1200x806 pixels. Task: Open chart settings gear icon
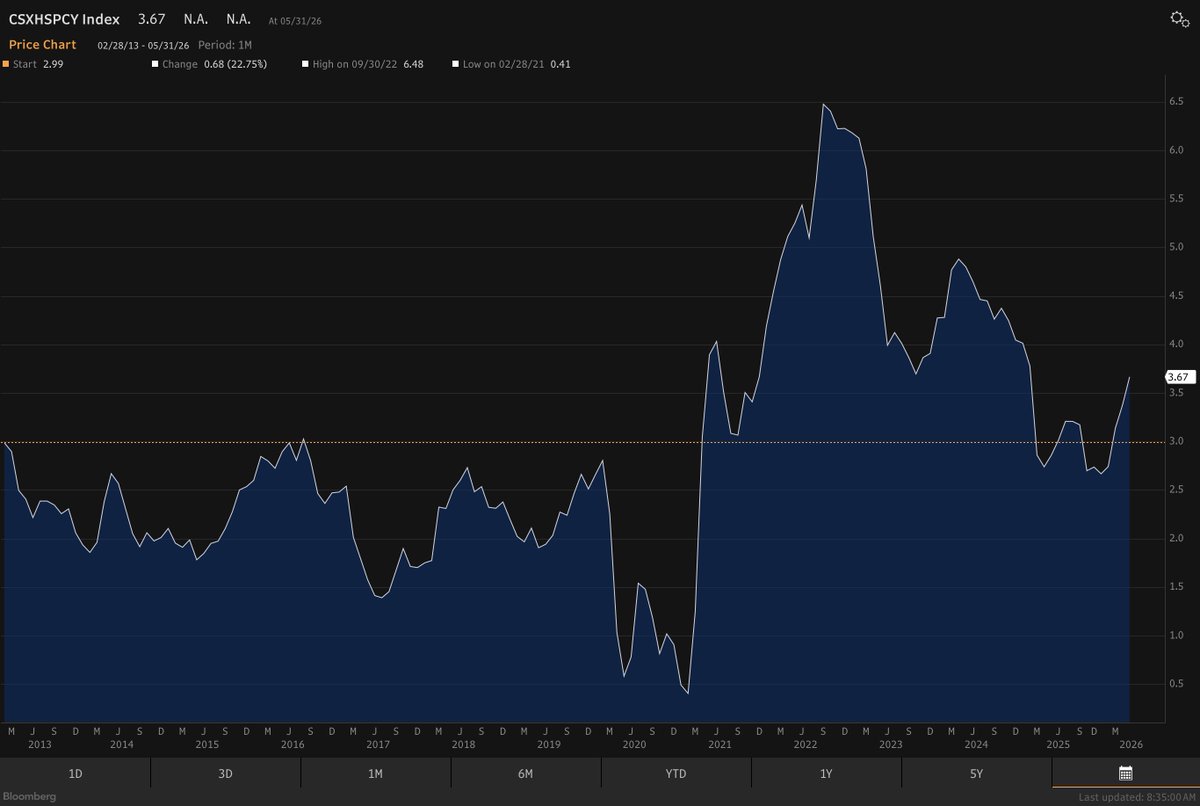1180,20
